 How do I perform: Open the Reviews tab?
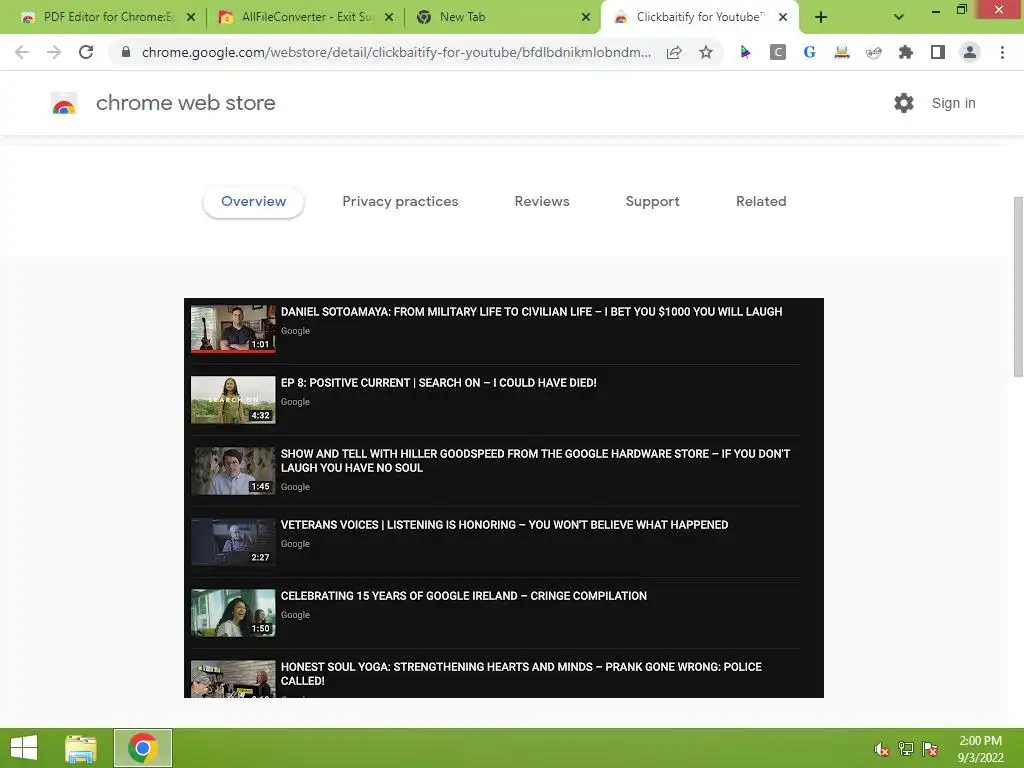click(x=542, y=201)
